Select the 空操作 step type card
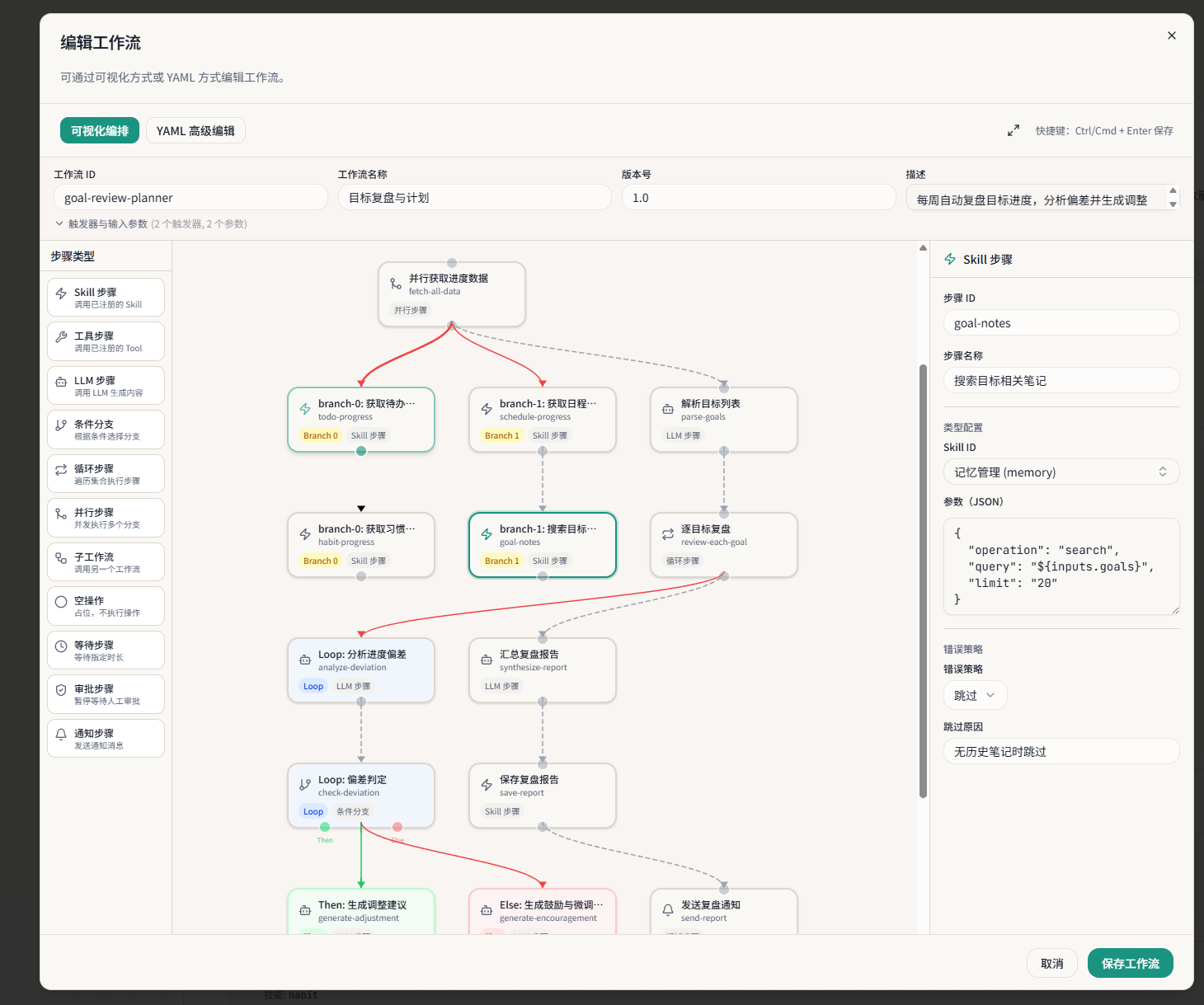The width and height of the screenshot is (1204, 1005). tap(106, 606)
